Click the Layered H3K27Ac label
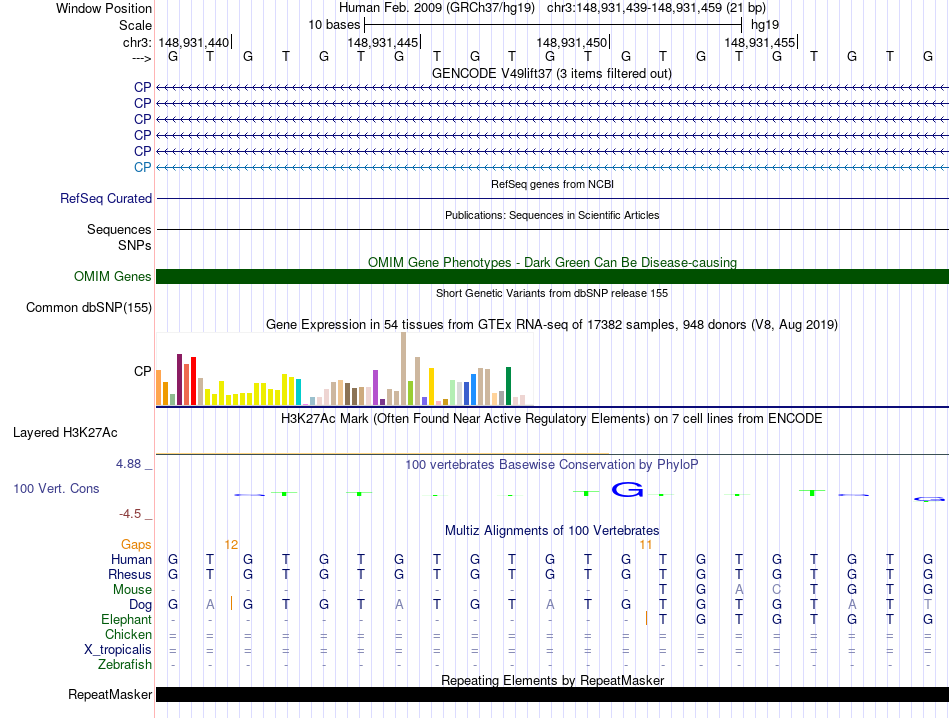 [65, 433]
